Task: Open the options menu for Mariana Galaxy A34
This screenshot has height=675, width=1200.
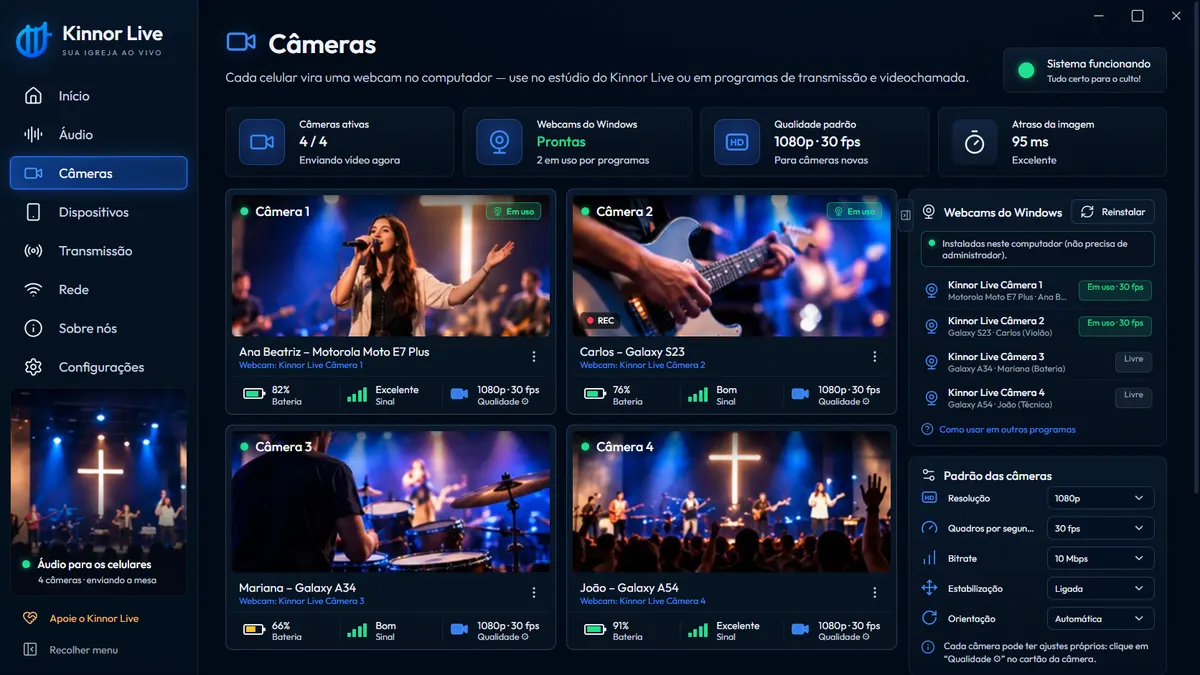Action: pos(534,593)
